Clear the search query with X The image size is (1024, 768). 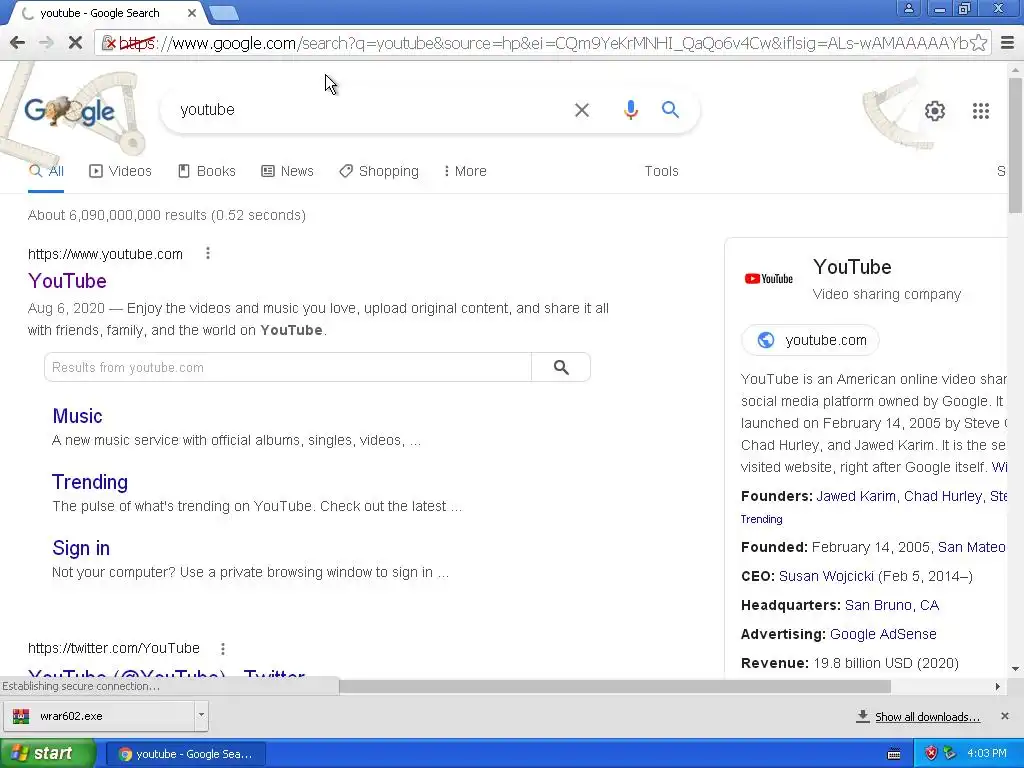(582, 110)
